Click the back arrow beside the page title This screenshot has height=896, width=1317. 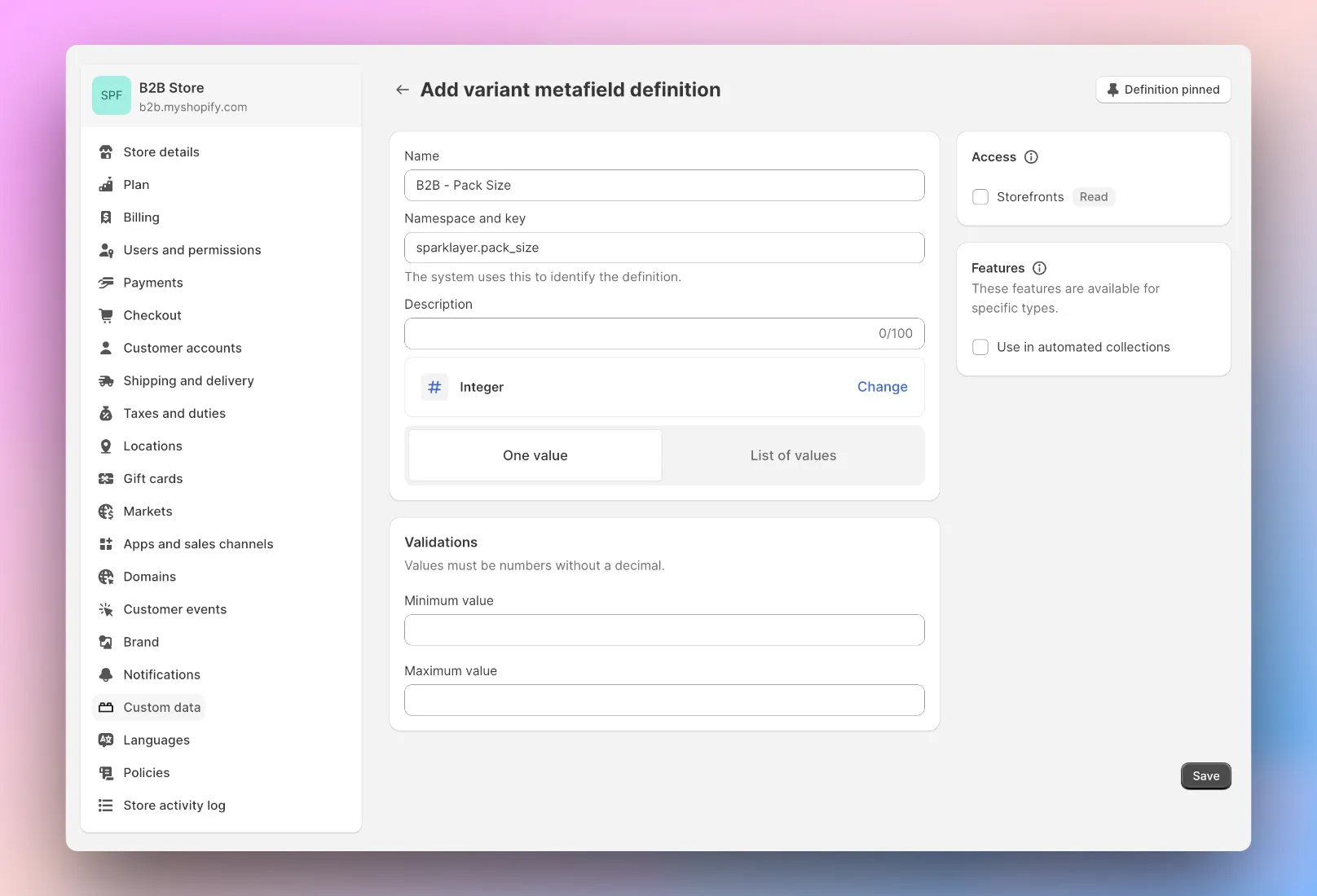coord(403,90)
